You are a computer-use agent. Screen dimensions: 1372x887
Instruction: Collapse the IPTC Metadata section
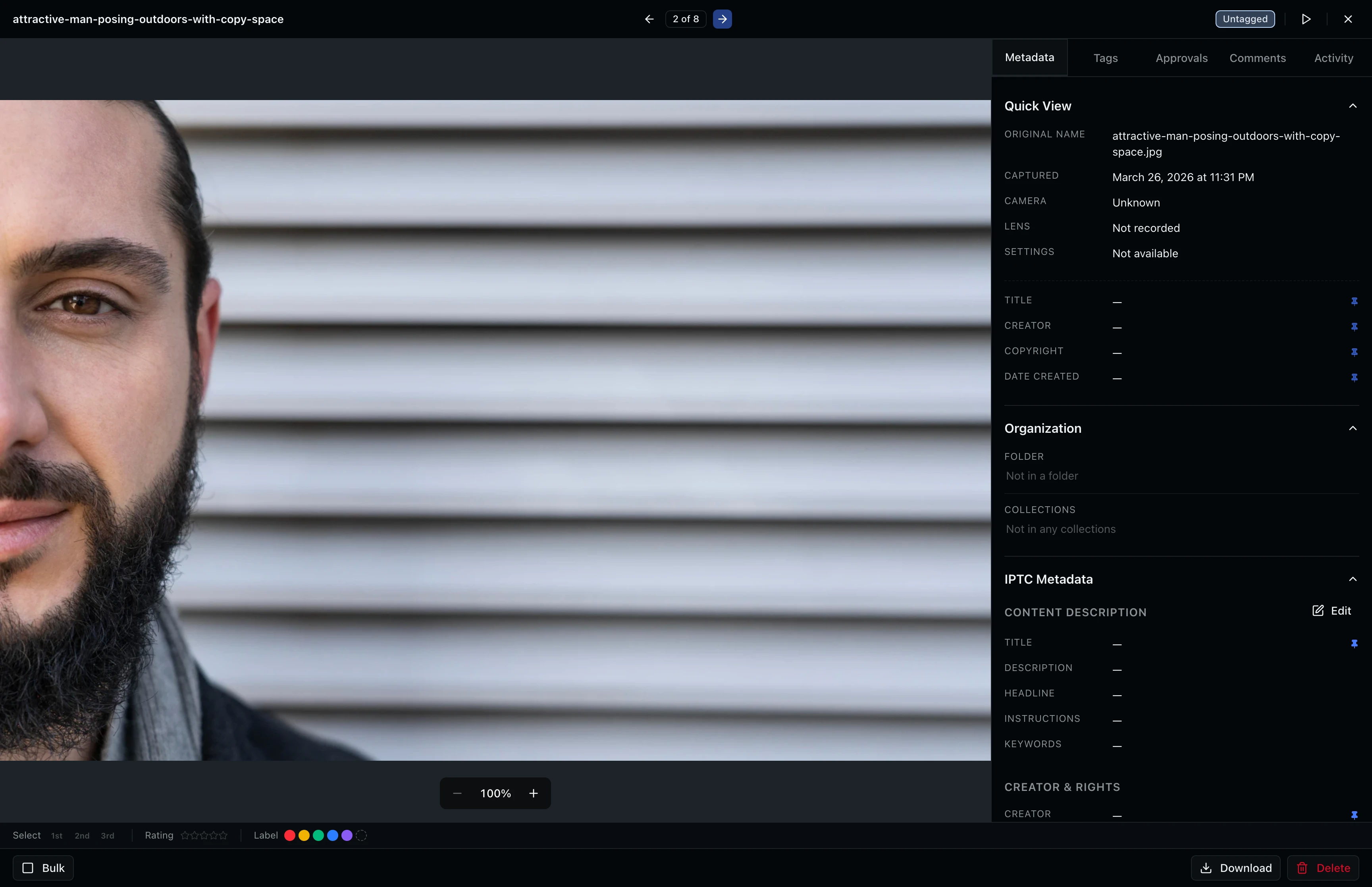1353,579
